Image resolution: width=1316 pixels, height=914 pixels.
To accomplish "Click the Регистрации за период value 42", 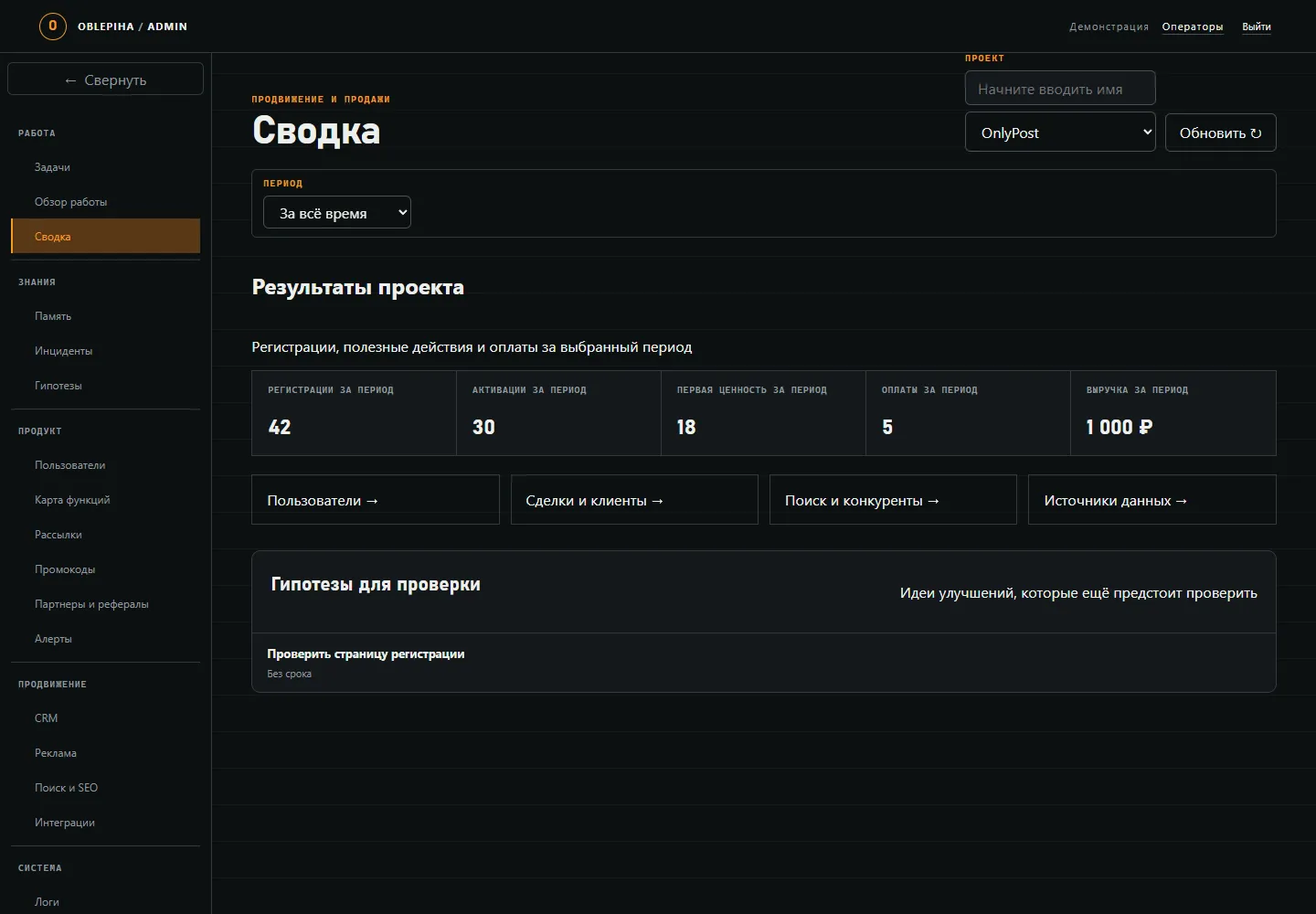I will 280,427.
